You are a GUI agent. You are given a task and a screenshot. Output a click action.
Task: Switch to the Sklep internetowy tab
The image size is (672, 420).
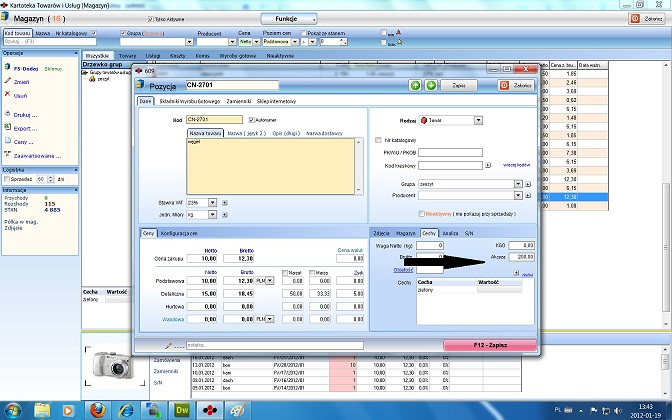tap(276, 102)
